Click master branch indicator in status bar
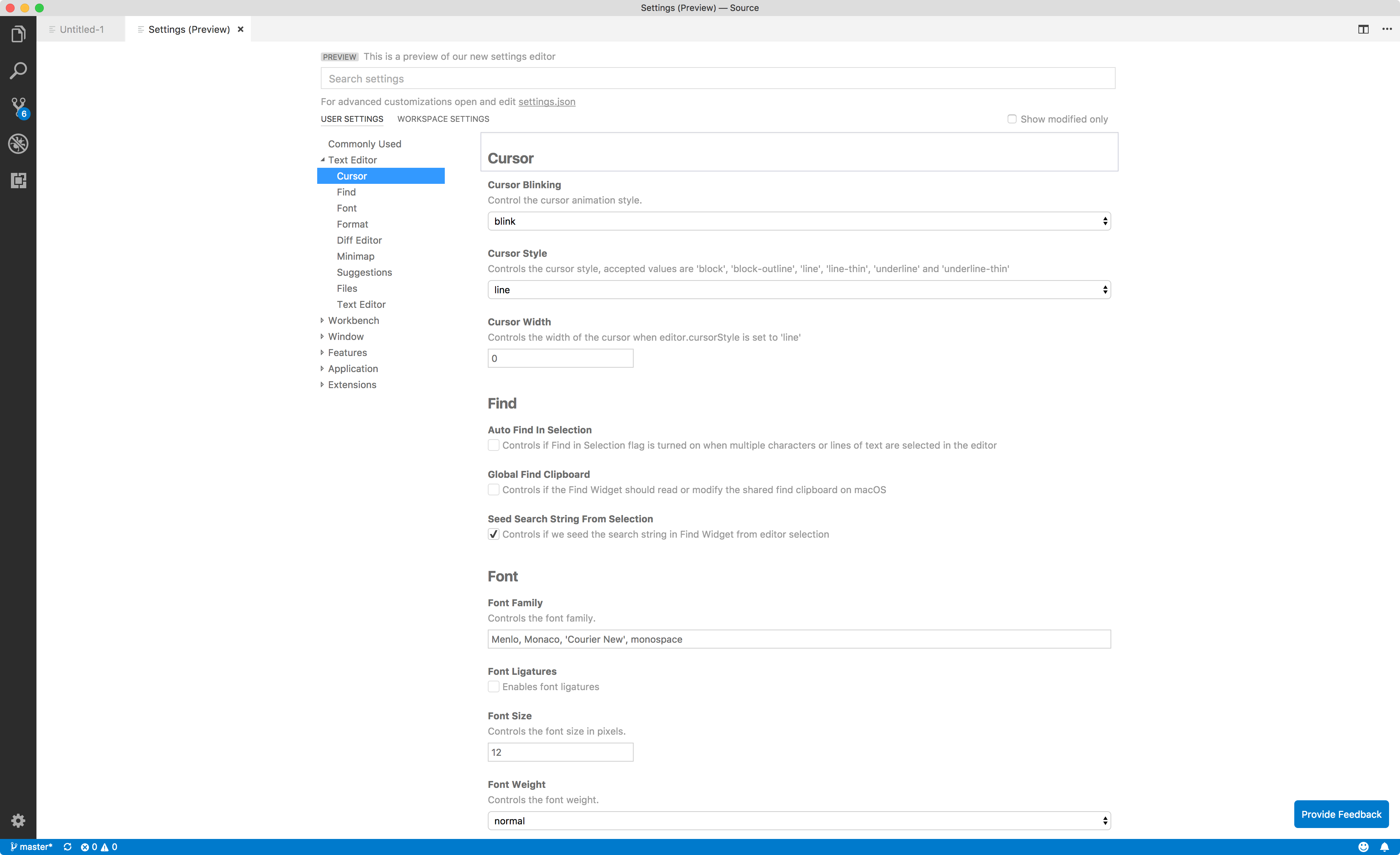This screenshot has height=855, width=1400. [x=31, y=847]
